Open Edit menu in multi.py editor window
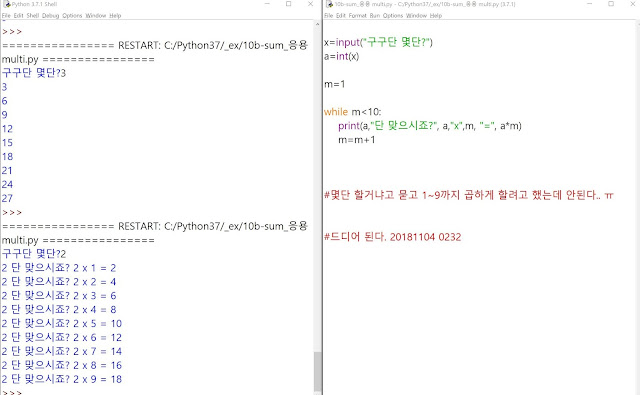Viewport: 640px width, 395px height. (341, 16)
